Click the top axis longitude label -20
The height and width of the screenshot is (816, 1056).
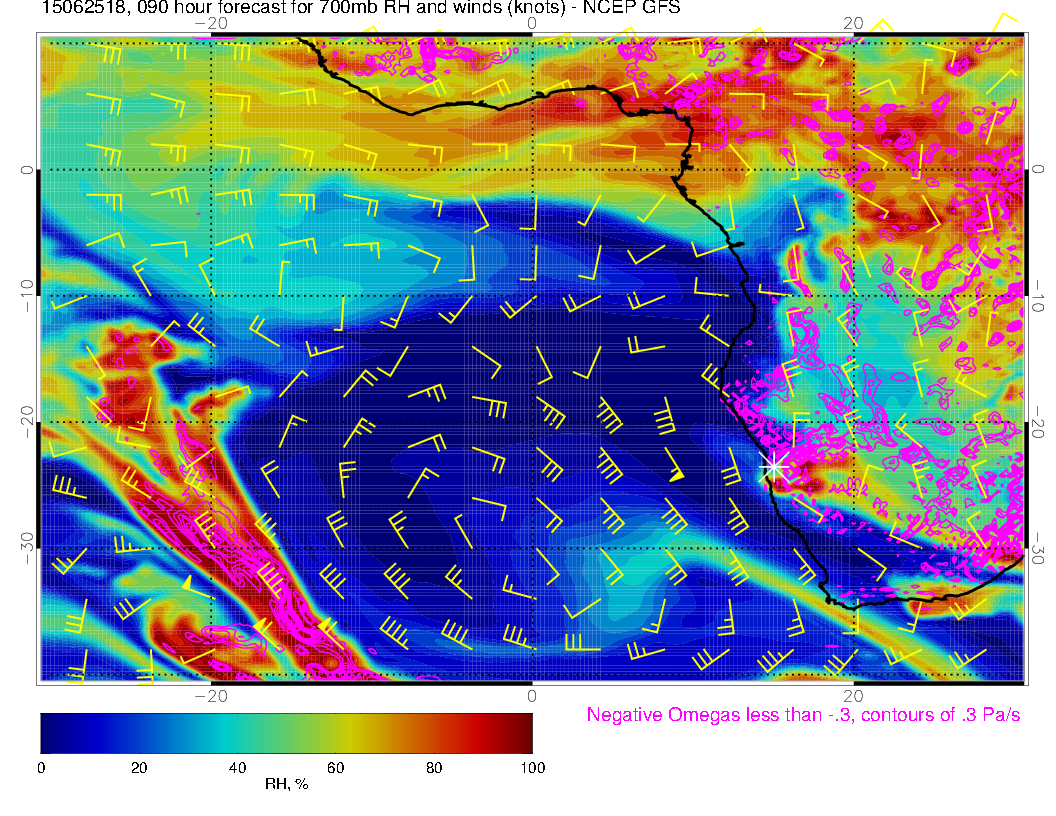point(211,23)
